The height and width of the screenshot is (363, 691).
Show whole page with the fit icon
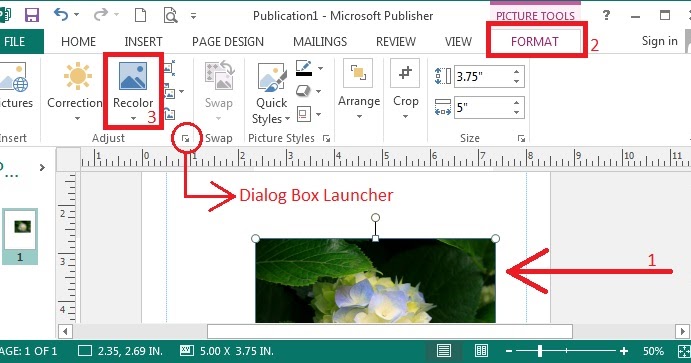[x=684, y=351]
